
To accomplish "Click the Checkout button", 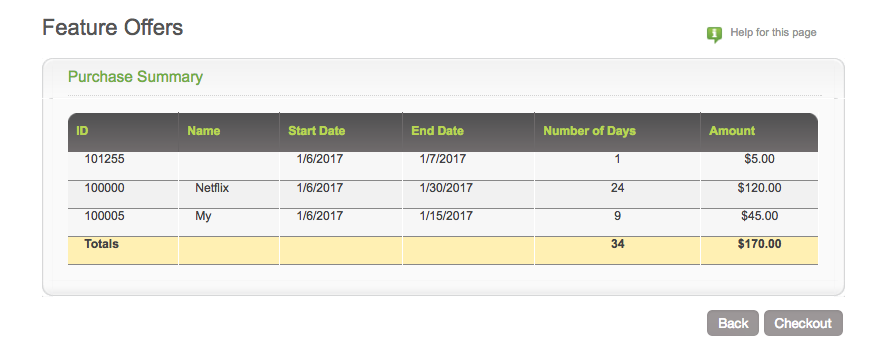I will click(x=803, y=323).
